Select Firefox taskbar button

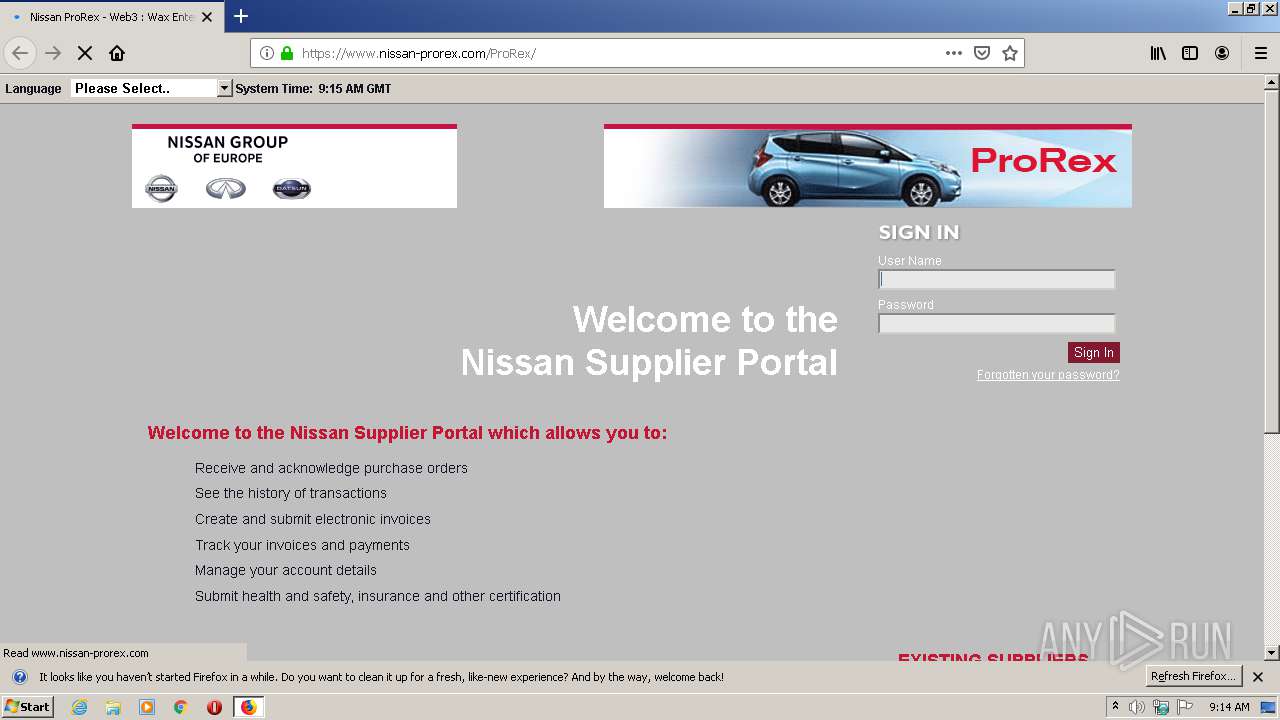[x=248, y=707]
